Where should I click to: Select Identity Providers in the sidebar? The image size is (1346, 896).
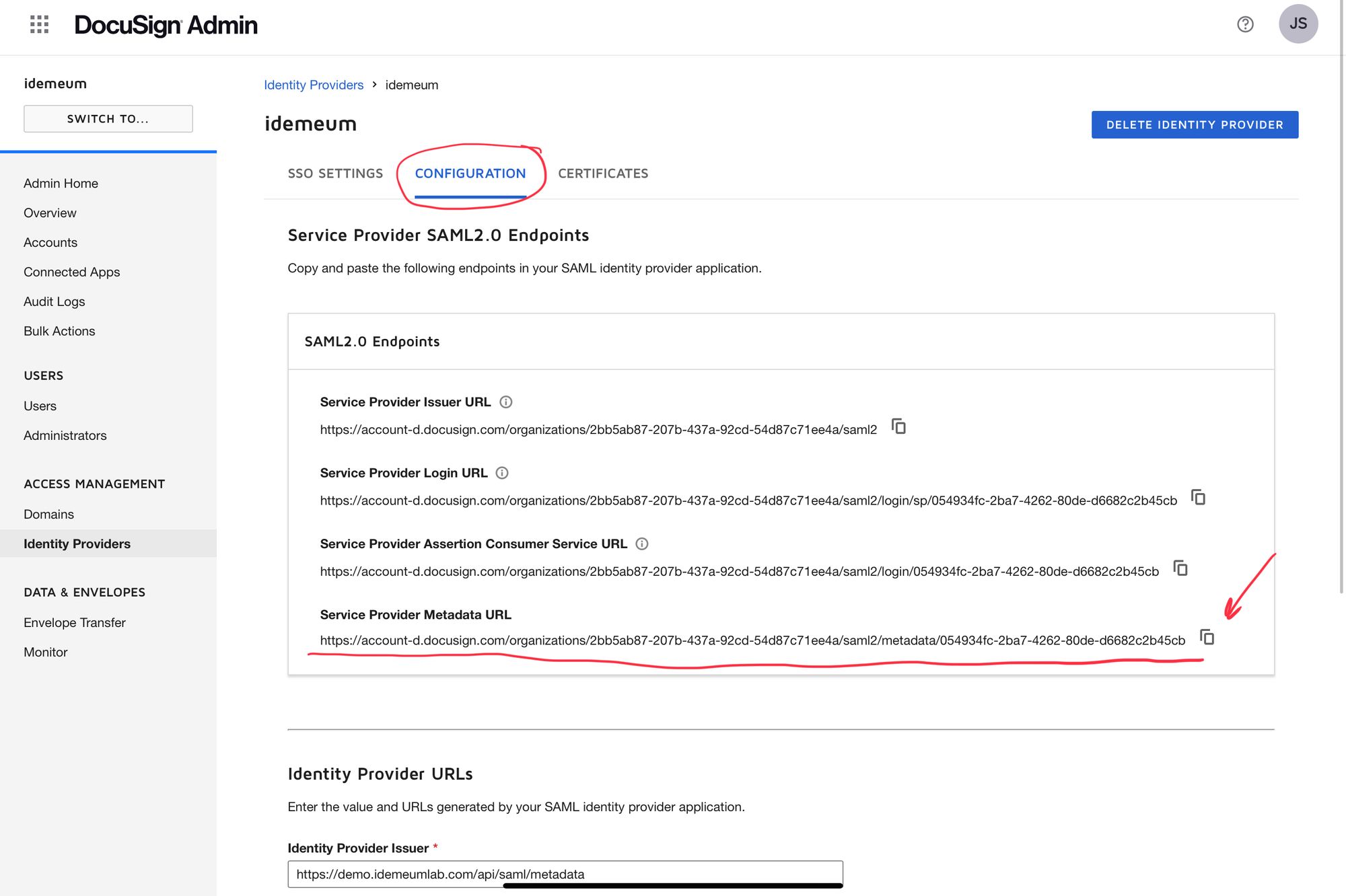(108, 544)
